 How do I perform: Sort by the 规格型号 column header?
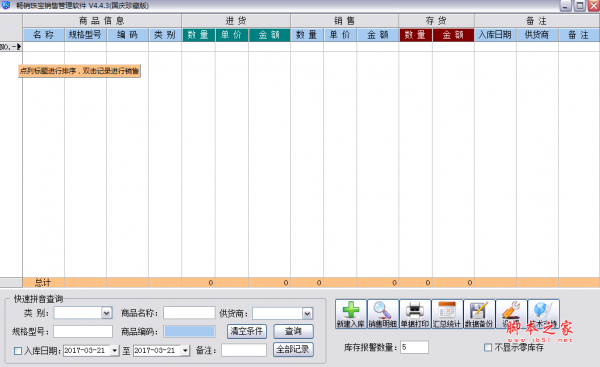(x=85, y=35)
